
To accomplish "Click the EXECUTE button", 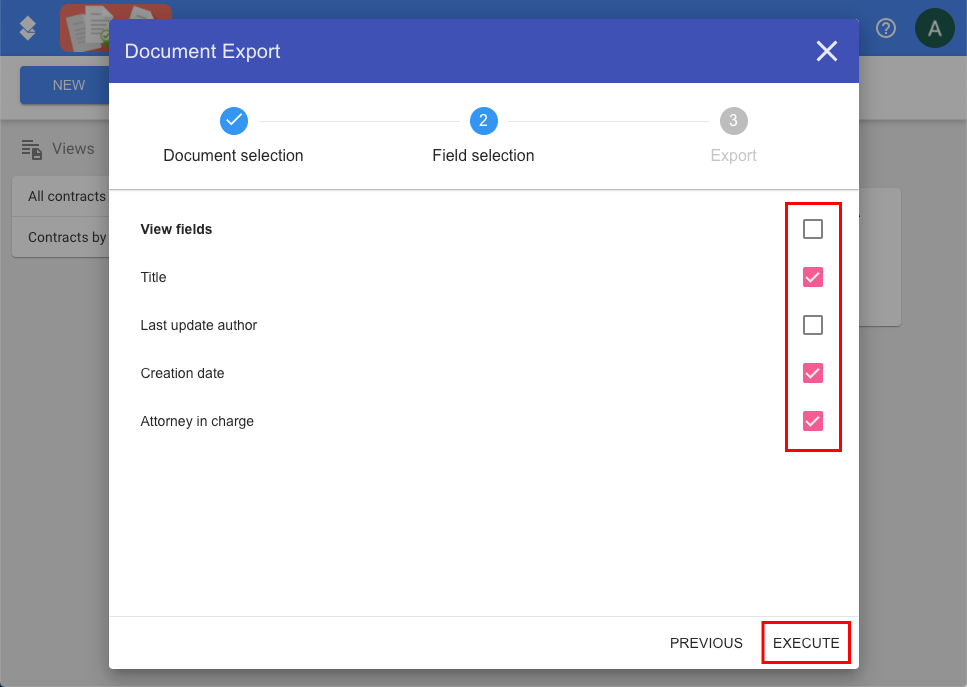I will pyautogui.click(x=805, y=643).
